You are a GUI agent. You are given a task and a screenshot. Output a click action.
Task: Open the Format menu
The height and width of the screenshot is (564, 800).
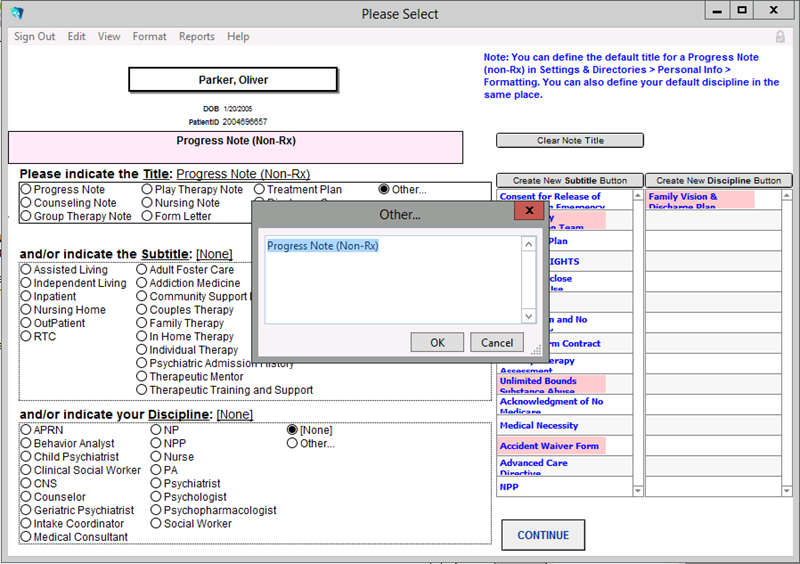click(x=149, y=37)
